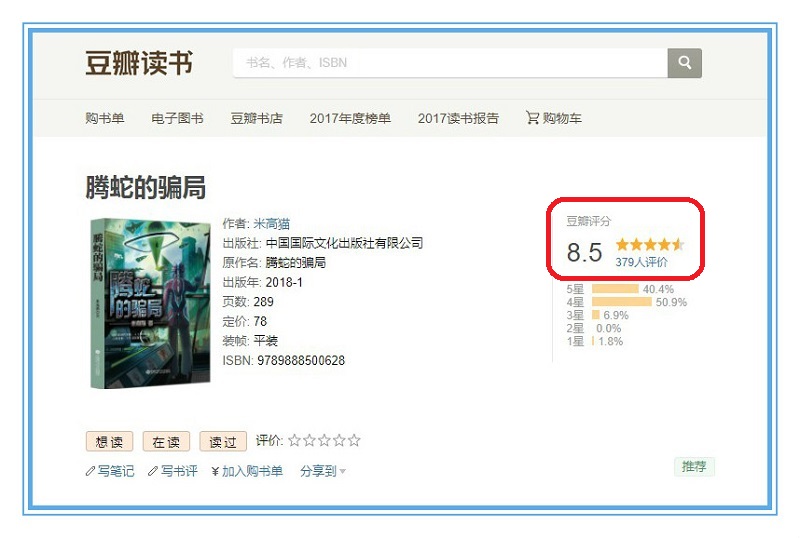Mark the book as 读过
Image resolution: width=800 pixels, height=538 pixels.
(223, 442)
